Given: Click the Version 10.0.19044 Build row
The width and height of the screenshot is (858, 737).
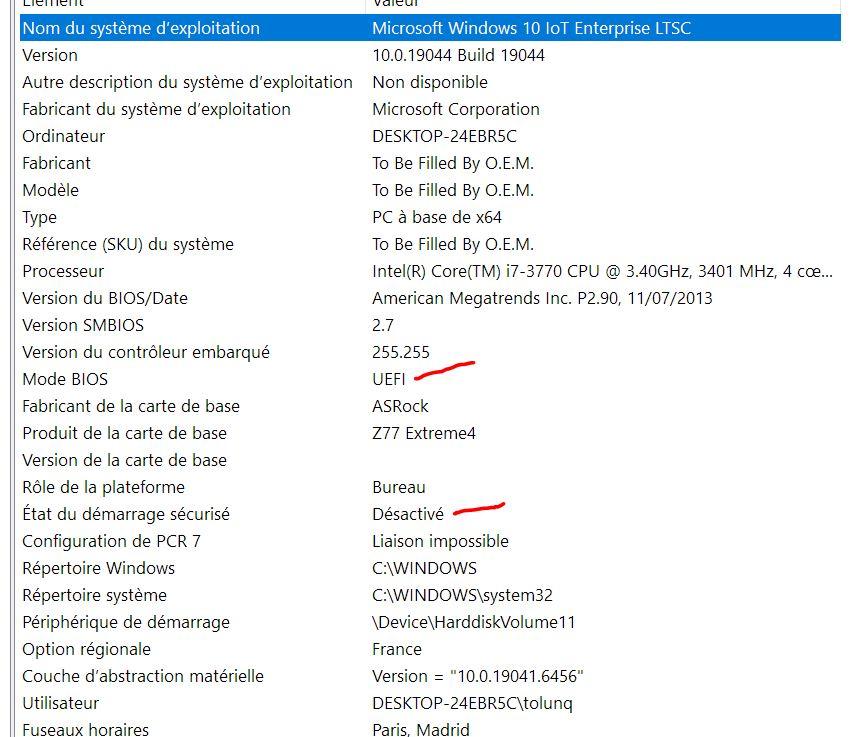Looking at the screenshot, I should pyautogui.click(x=50, y=55).
